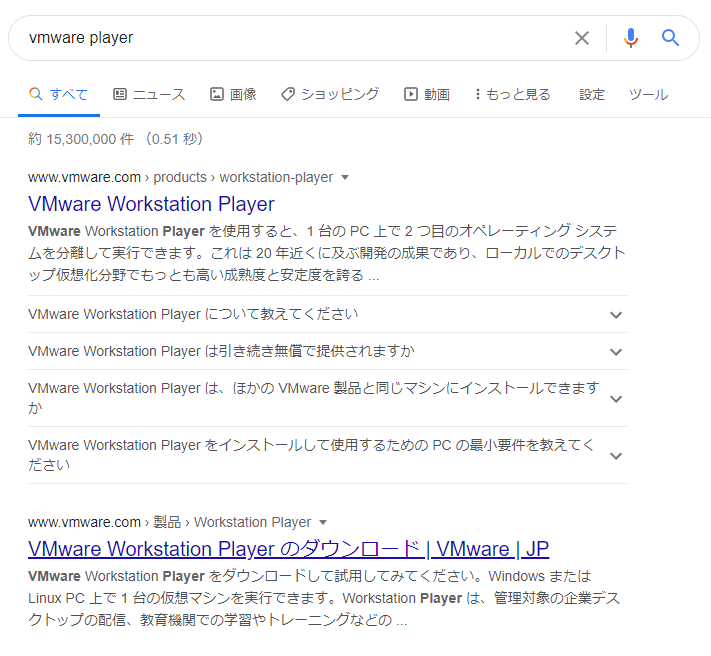Expand 'ほかの VMware 製品と同じマシン' question

pos(327,398)
